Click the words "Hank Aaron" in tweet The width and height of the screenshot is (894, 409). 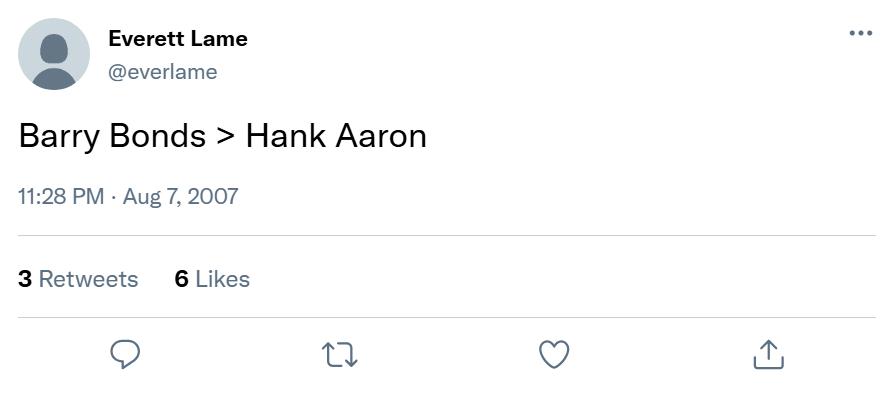(336, 136)
